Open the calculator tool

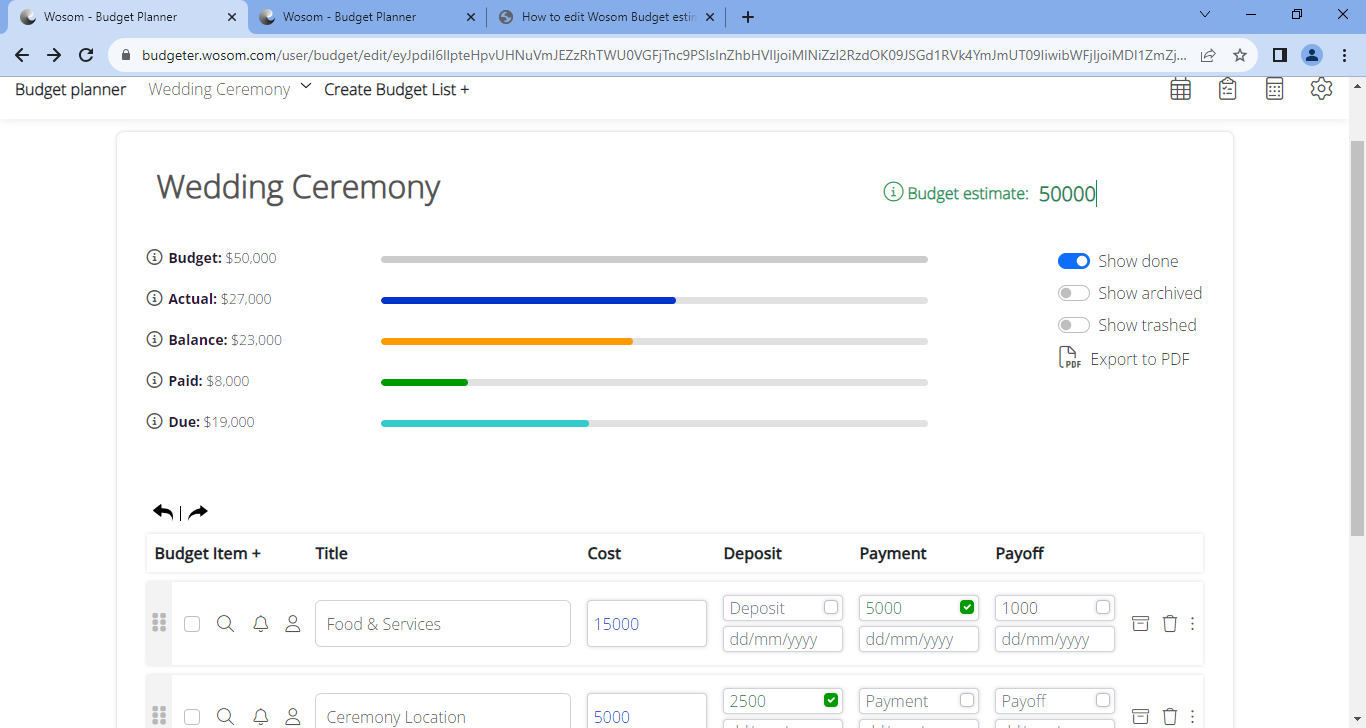[1274, 88]
